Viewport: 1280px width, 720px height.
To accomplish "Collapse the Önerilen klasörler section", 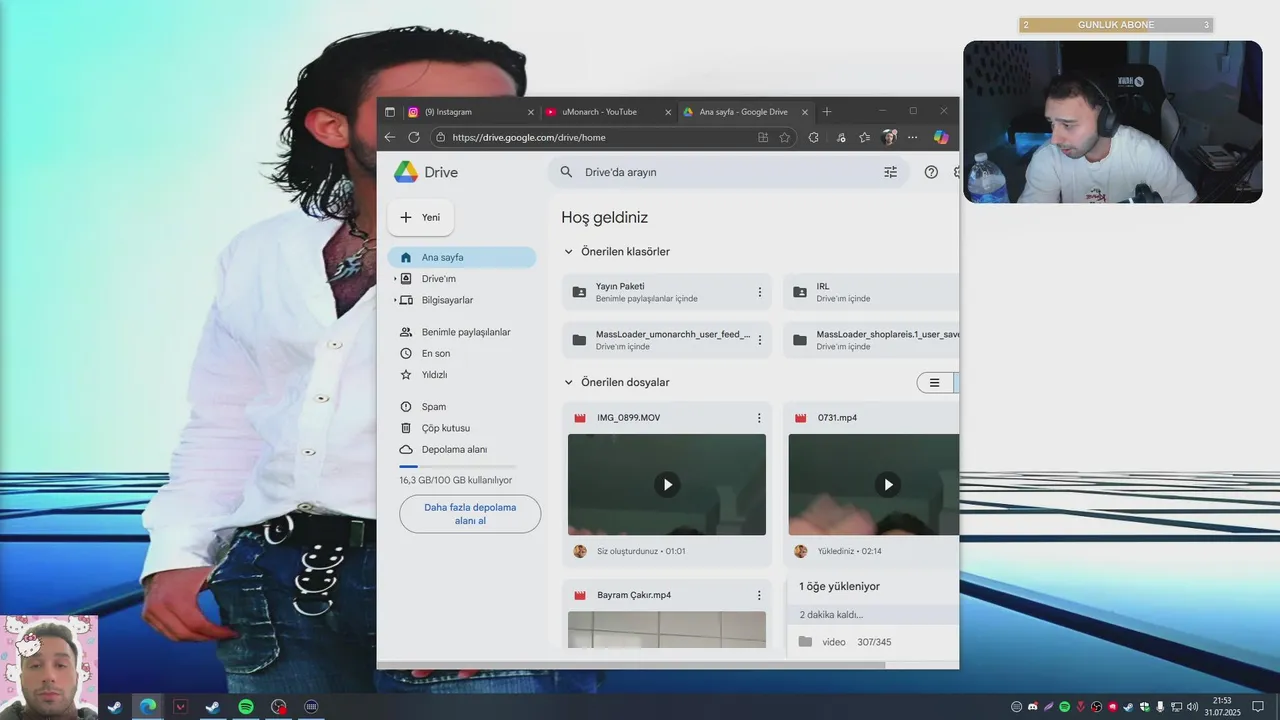I will 568,252.
